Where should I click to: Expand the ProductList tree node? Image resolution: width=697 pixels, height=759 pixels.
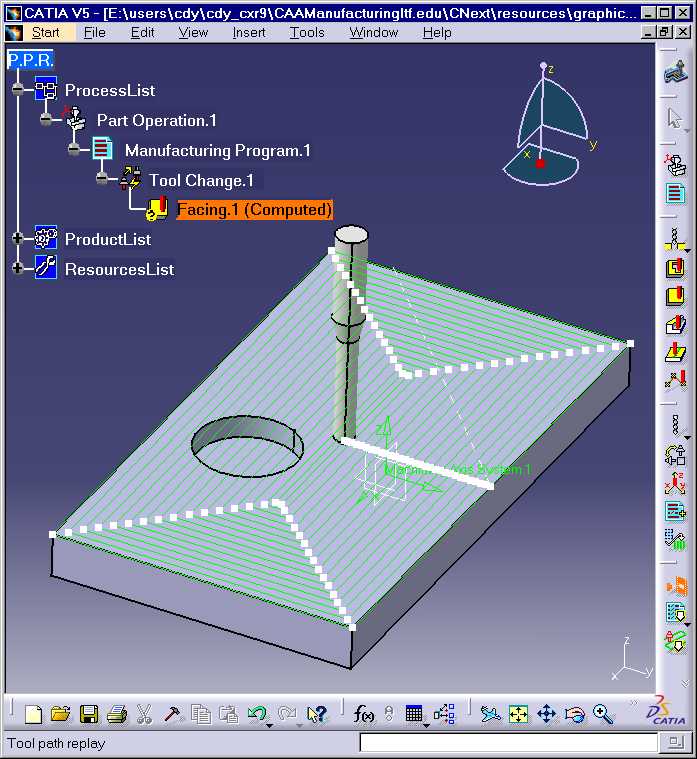pos(18,238)
